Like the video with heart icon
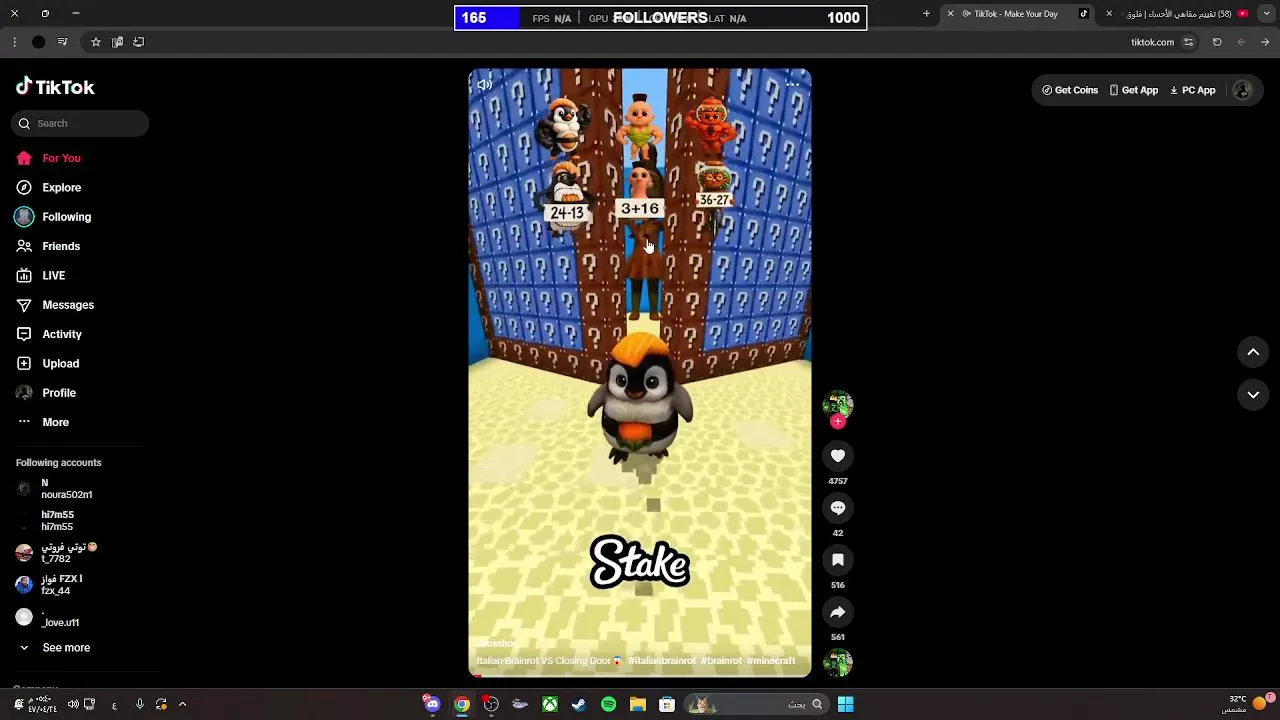Viewport: 1280px width, 720px height. click(838, 456)
